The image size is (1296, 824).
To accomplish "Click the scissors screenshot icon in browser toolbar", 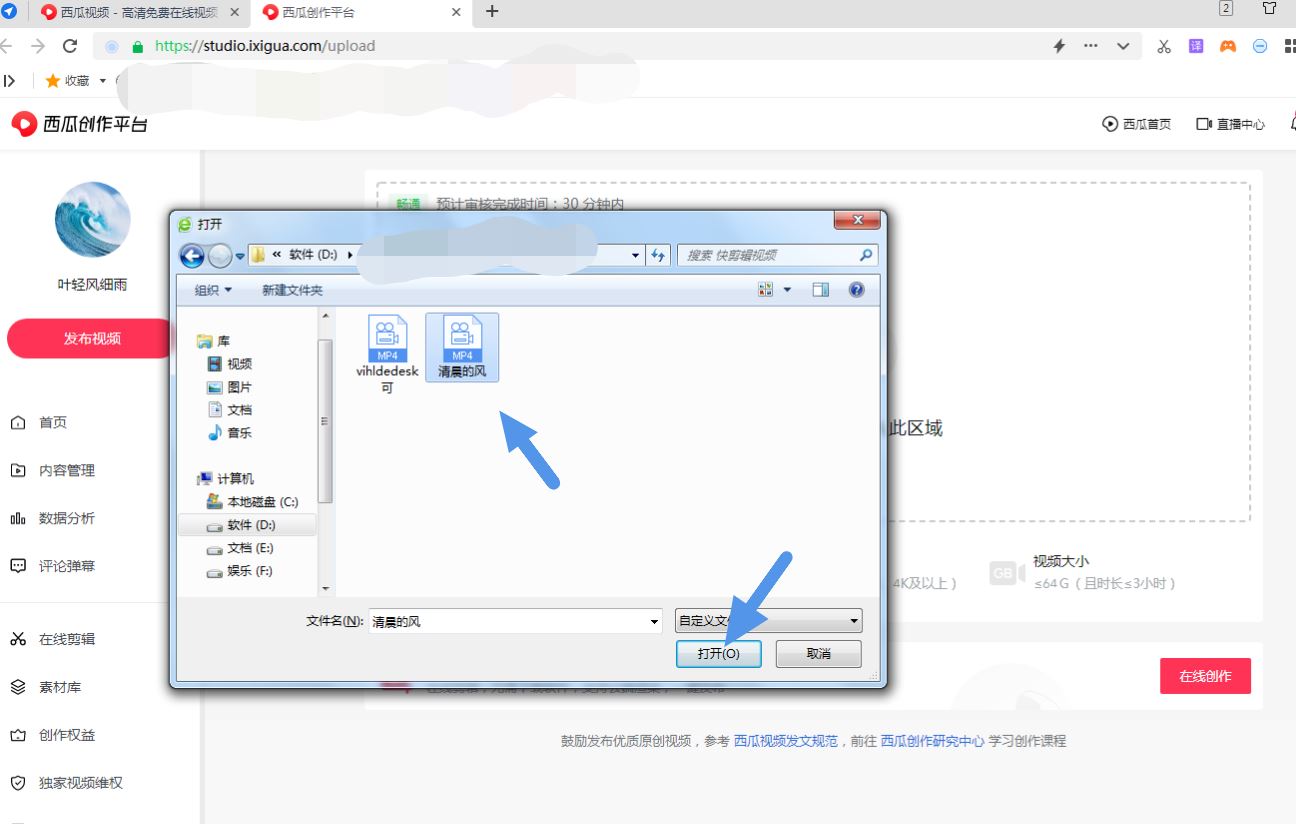I will [x=1164, y=46].
